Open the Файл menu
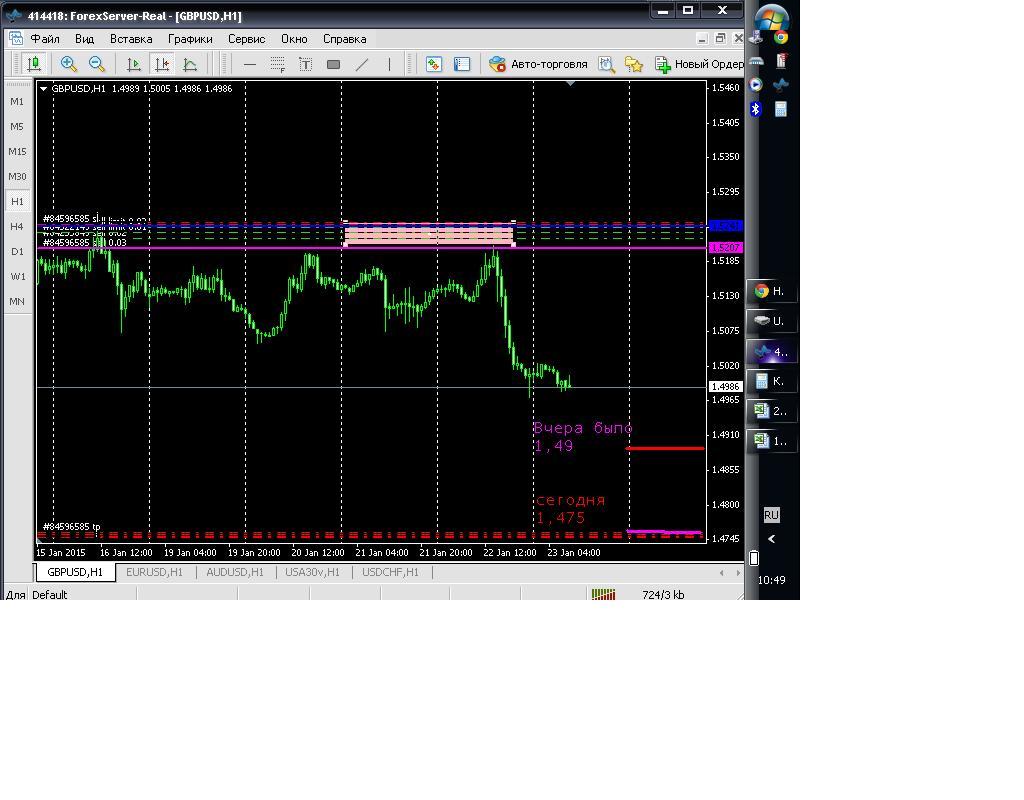 [x=45, y=39]
